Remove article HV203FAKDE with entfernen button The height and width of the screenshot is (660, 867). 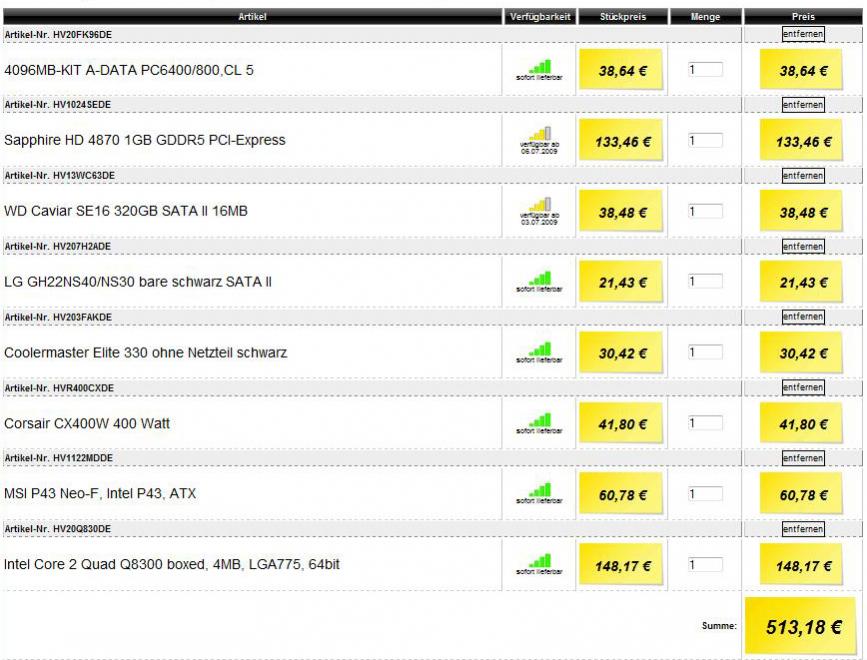tap(803, 317)
